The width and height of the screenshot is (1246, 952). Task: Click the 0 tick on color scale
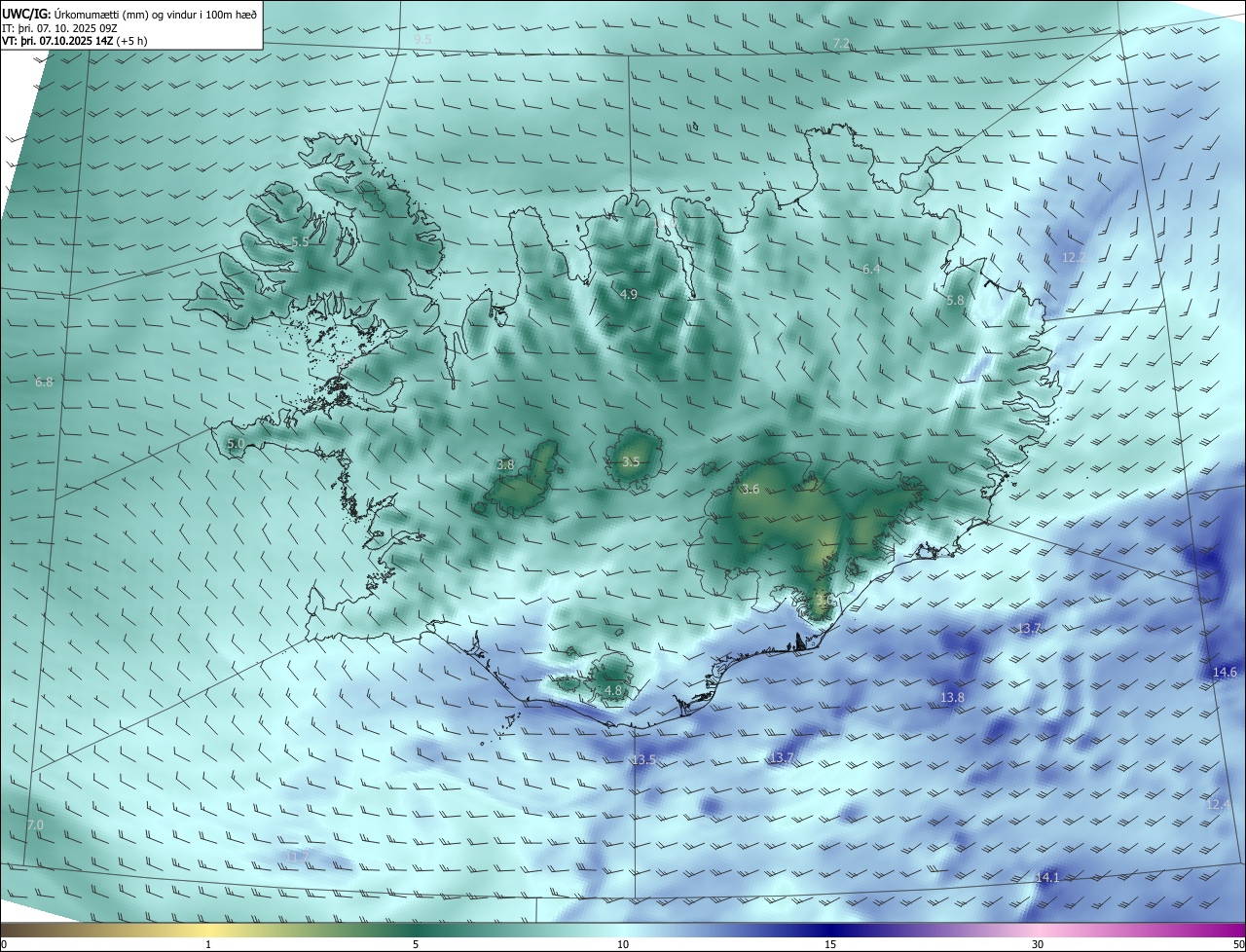tap(4, 944)
